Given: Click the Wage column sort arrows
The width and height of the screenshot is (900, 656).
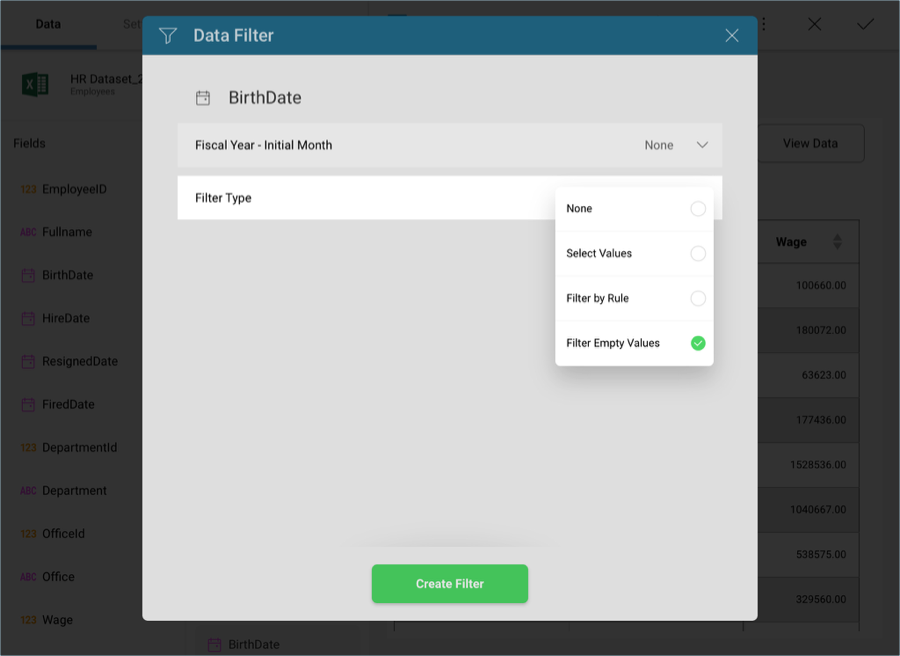Looking at the screenshot, I should coord(837,242).
